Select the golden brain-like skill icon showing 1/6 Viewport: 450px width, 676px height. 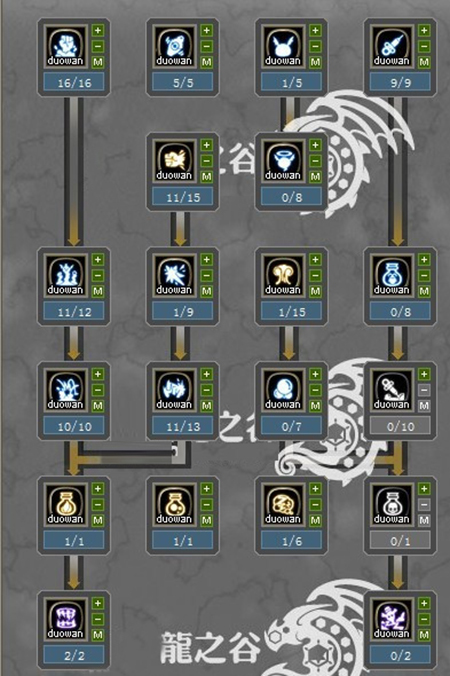tap(283, 504)
